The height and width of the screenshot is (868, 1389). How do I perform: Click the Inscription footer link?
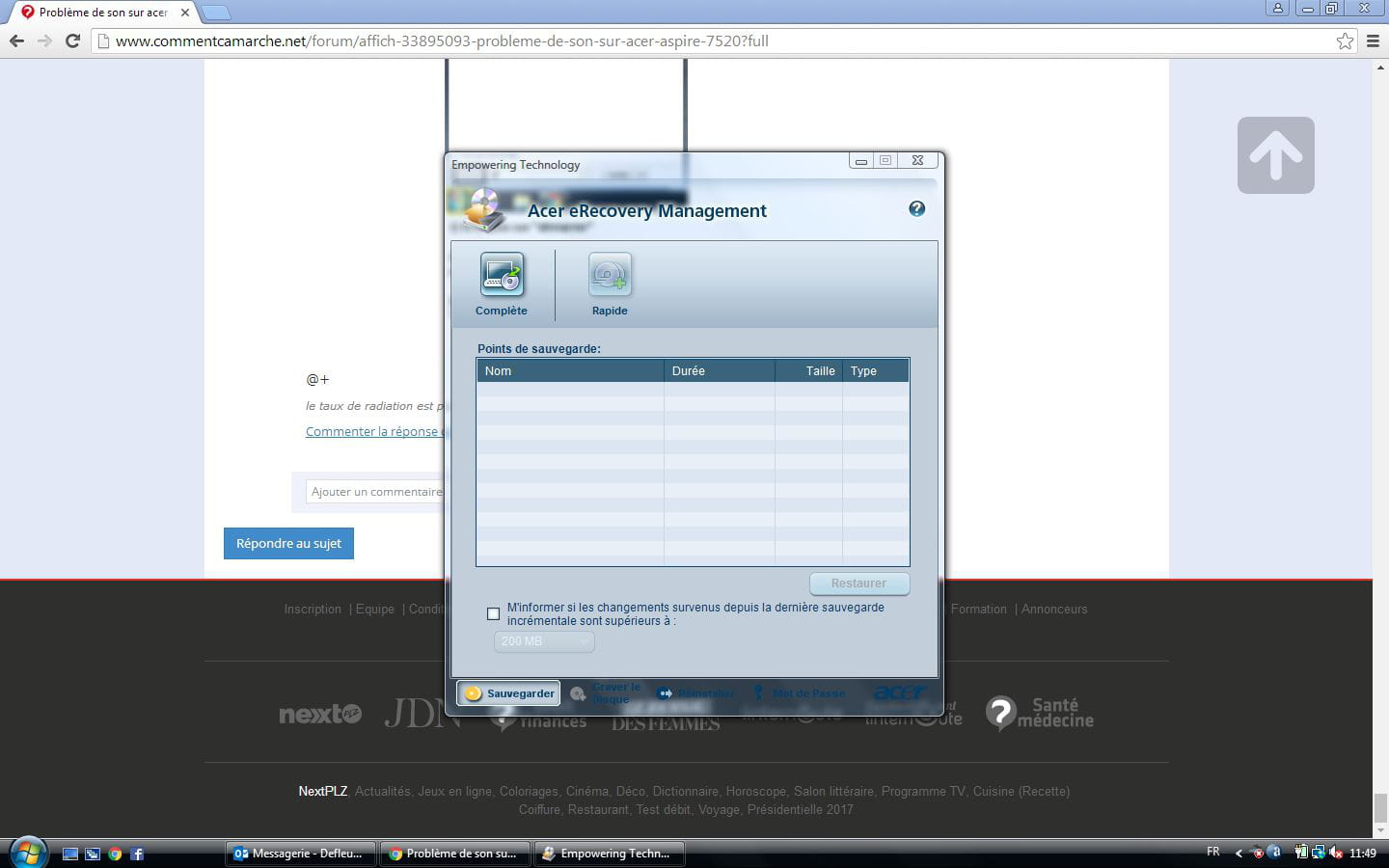point(313,610)
